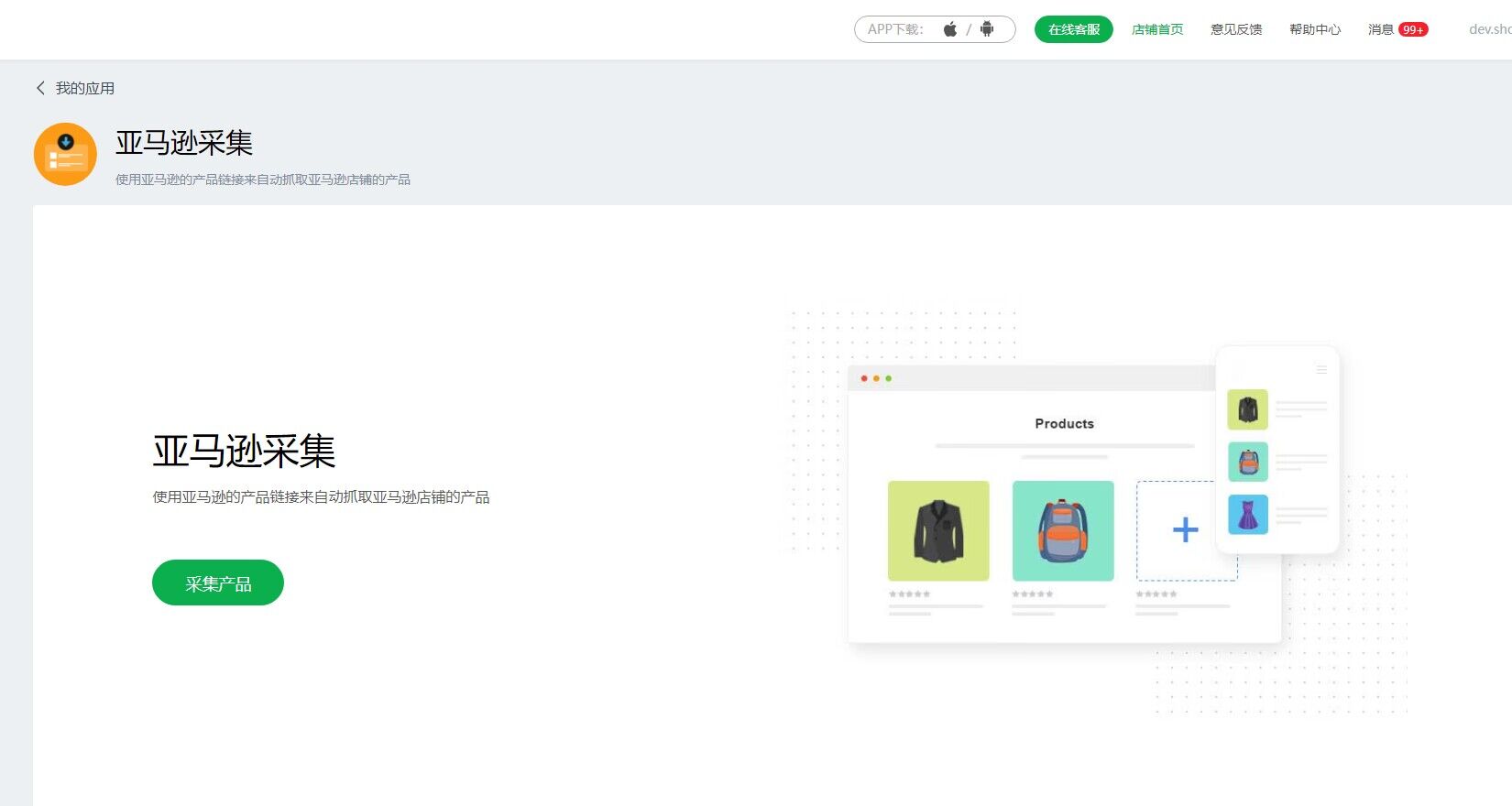This screenshot has height=806, width=1512.
Task: Open 消息 messages link
Action: 1381,29
